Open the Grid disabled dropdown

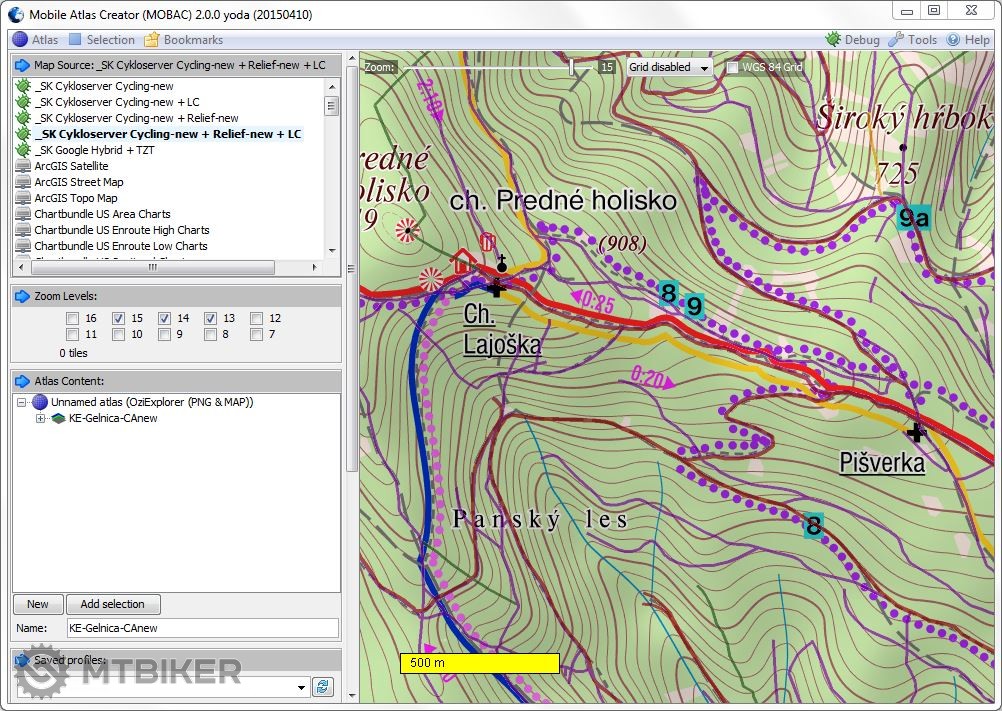669,67
